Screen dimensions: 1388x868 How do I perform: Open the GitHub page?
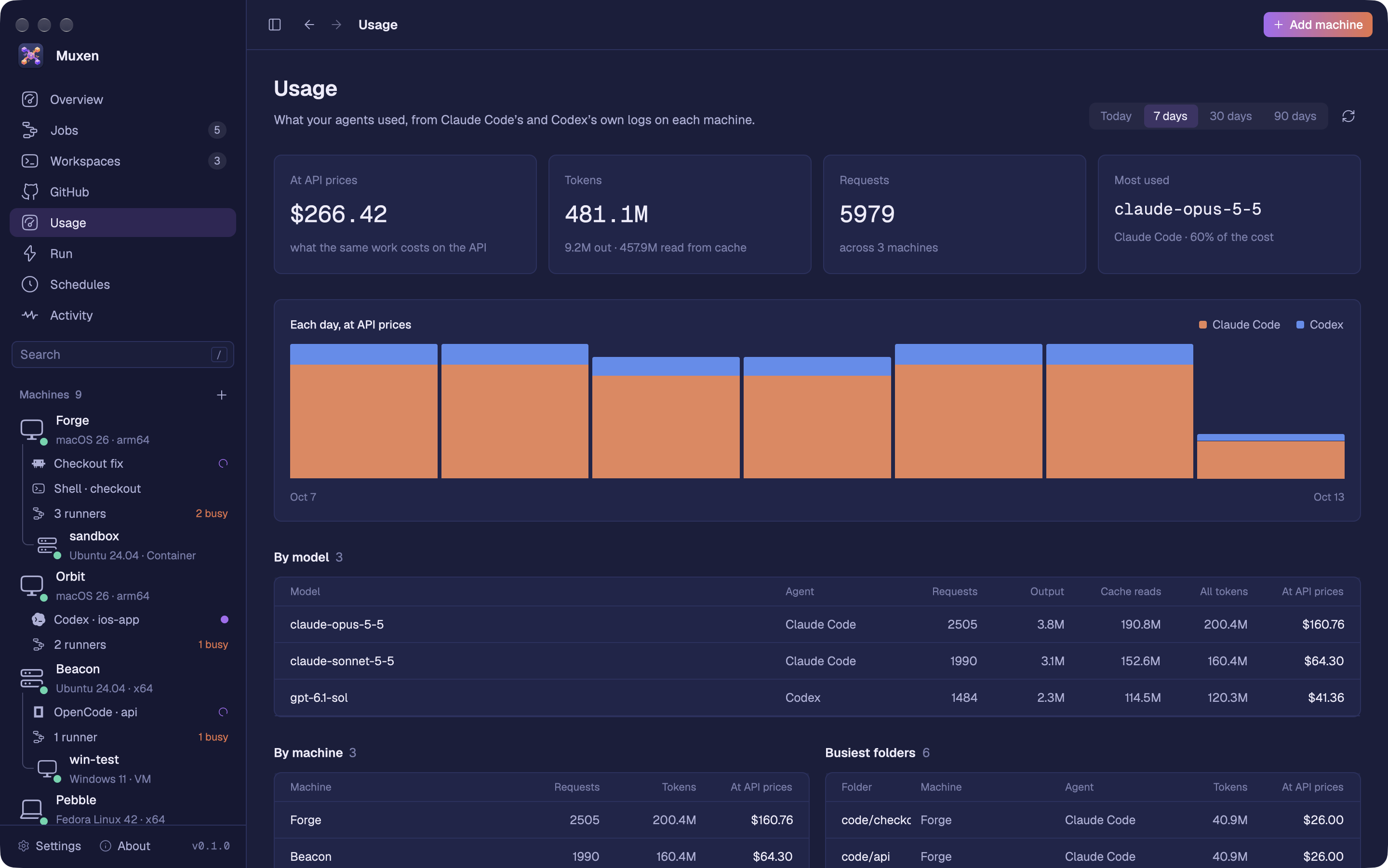pyautogui.click(x=123, y=192)
